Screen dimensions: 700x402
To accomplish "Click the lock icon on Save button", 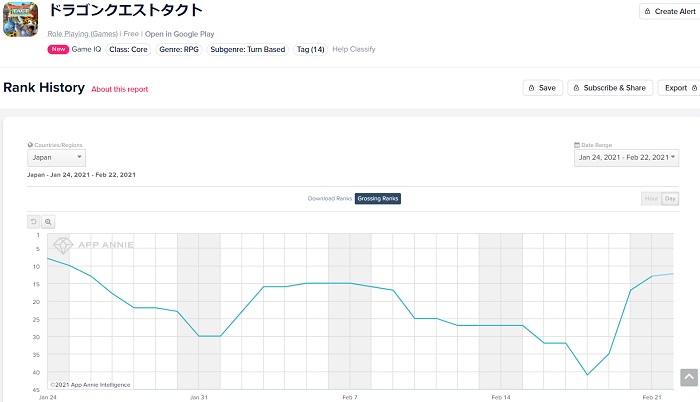I will tap(531, 88).
